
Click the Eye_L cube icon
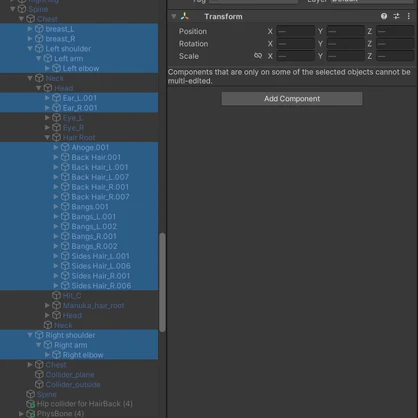click(x=56, y=118)
